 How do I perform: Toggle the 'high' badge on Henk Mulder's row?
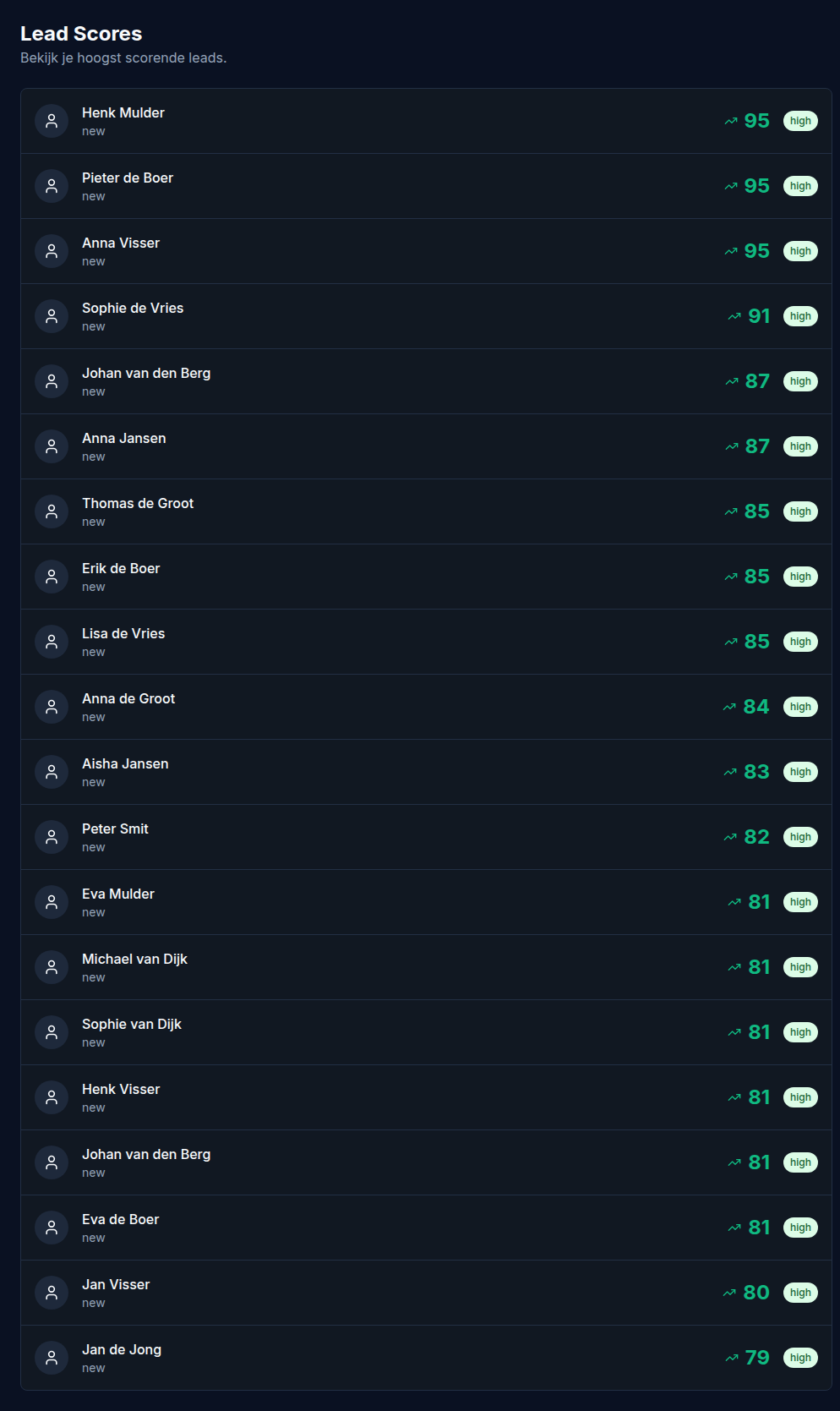[799, 121]
